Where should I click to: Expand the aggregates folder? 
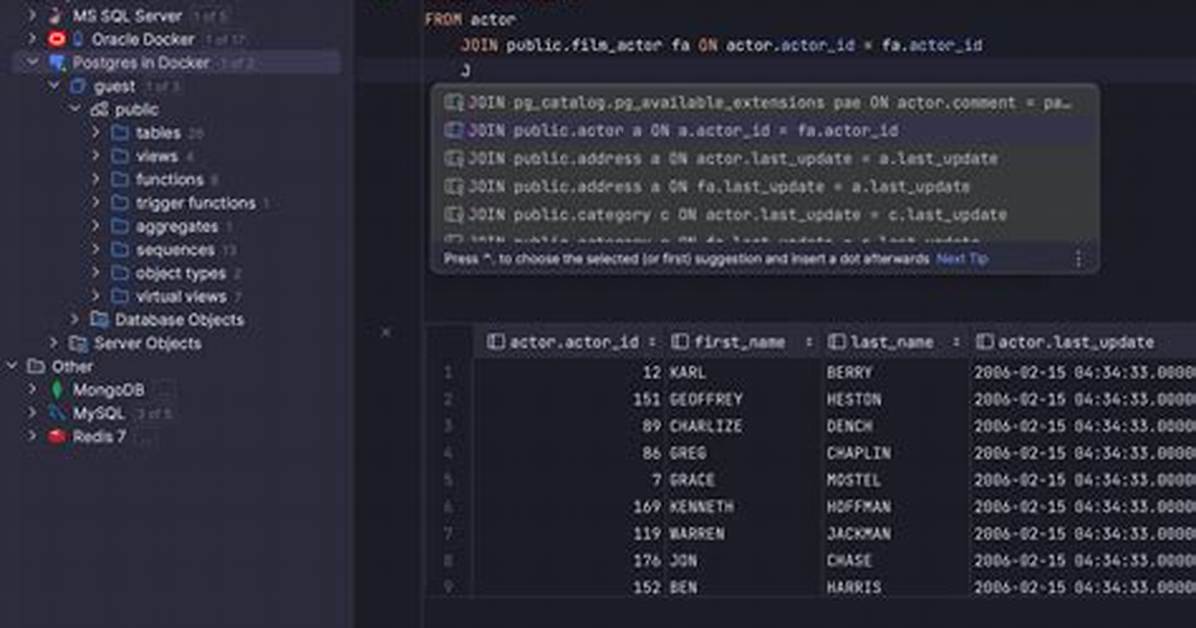pos(95,226)
